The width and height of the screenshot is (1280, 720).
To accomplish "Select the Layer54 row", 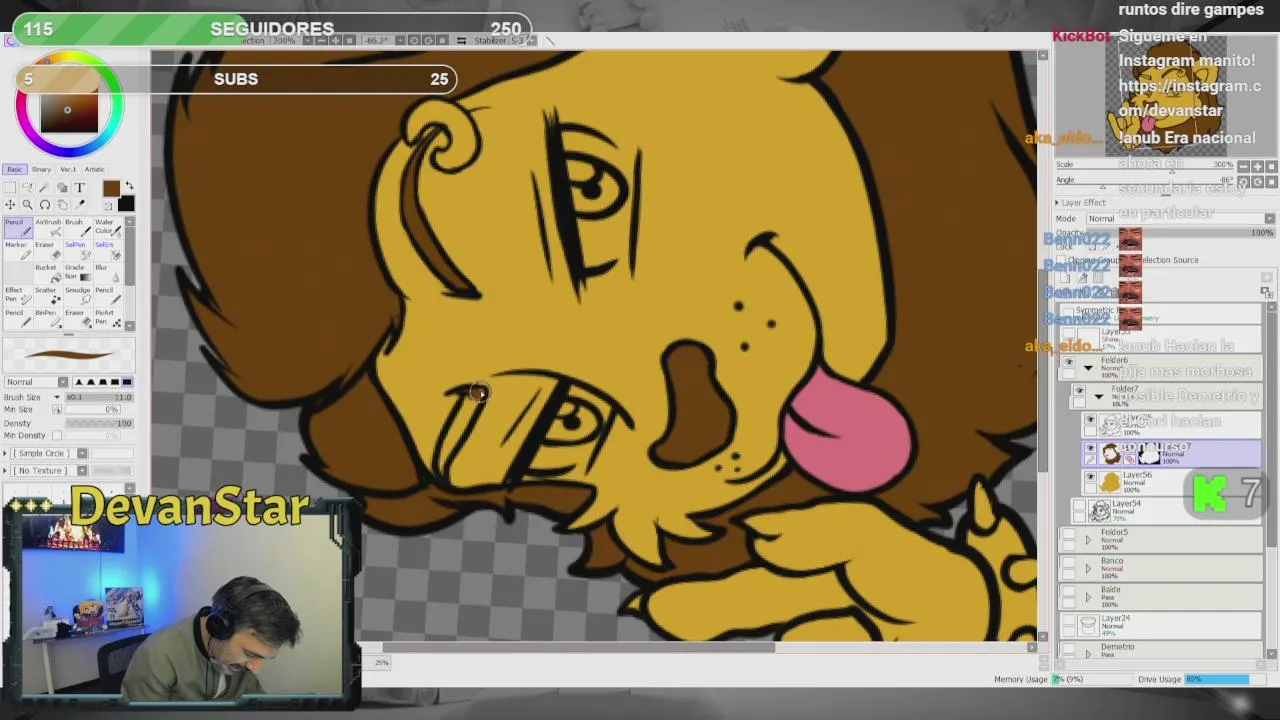I will tap(1166, 510).
